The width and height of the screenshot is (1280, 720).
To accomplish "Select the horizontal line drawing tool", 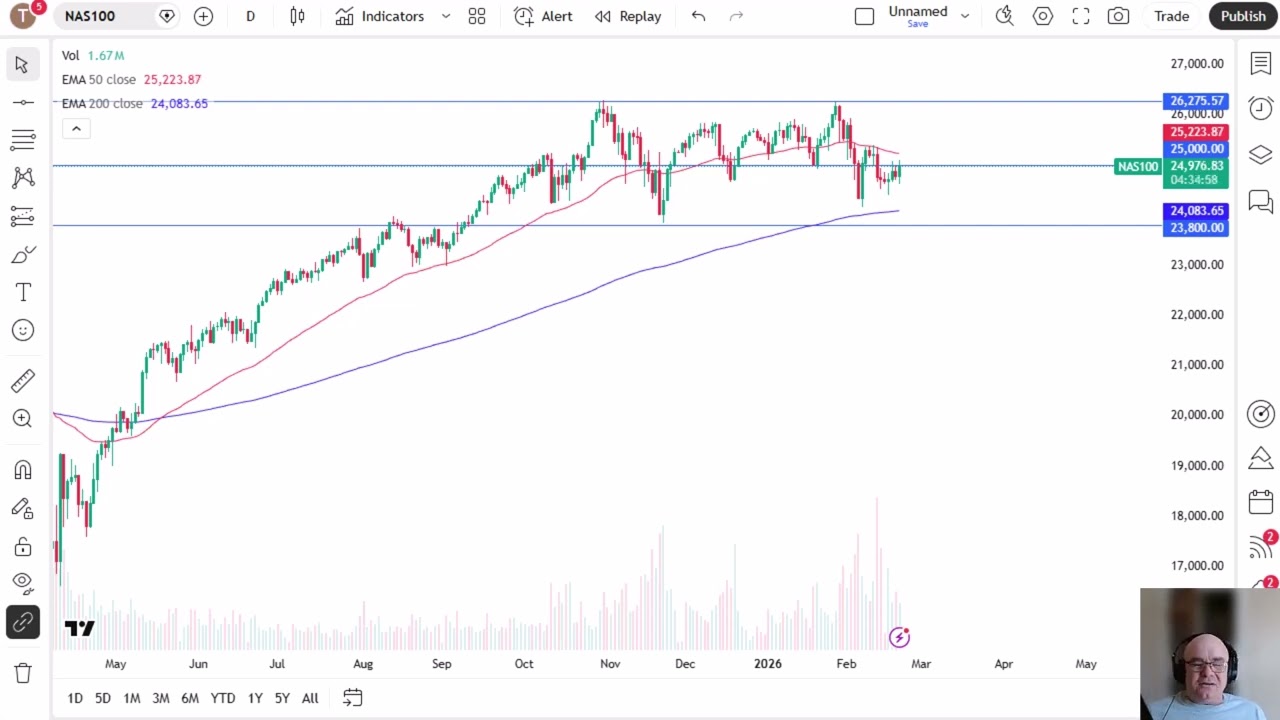I will coord(22,102).
